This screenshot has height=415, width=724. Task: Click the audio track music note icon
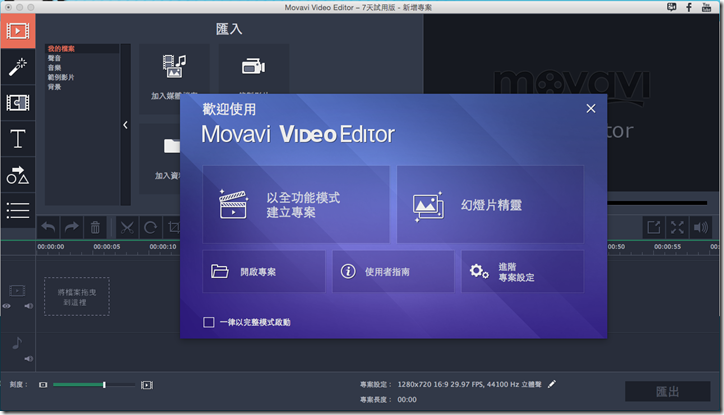[17, 343]
